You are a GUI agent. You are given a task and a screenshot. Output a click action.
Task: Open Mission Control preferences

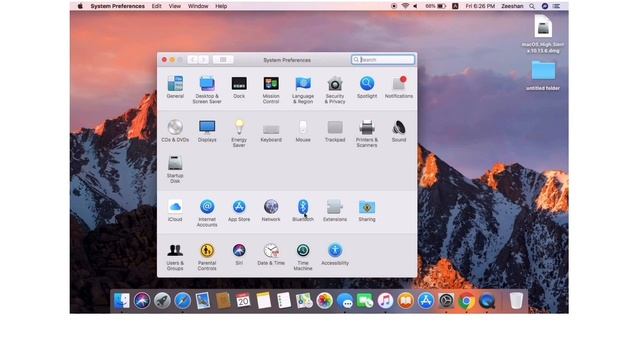[271, 89]
